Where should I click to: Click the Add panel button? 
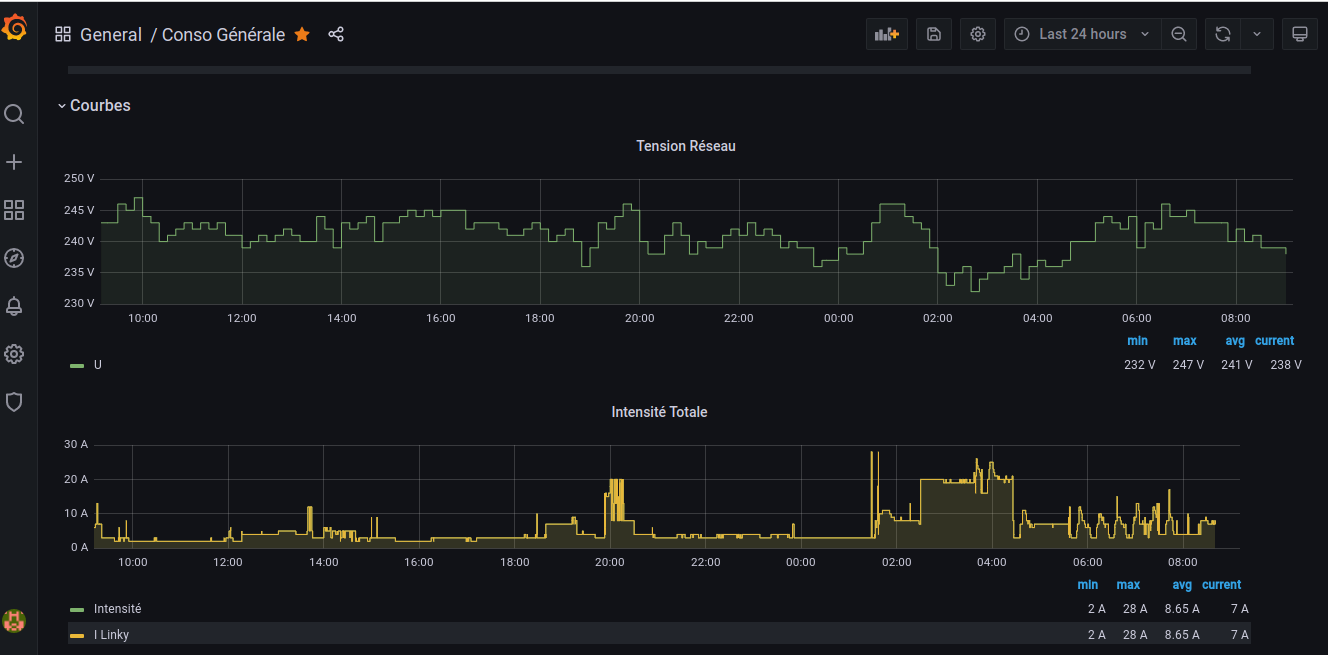click(x=886, y=34)
